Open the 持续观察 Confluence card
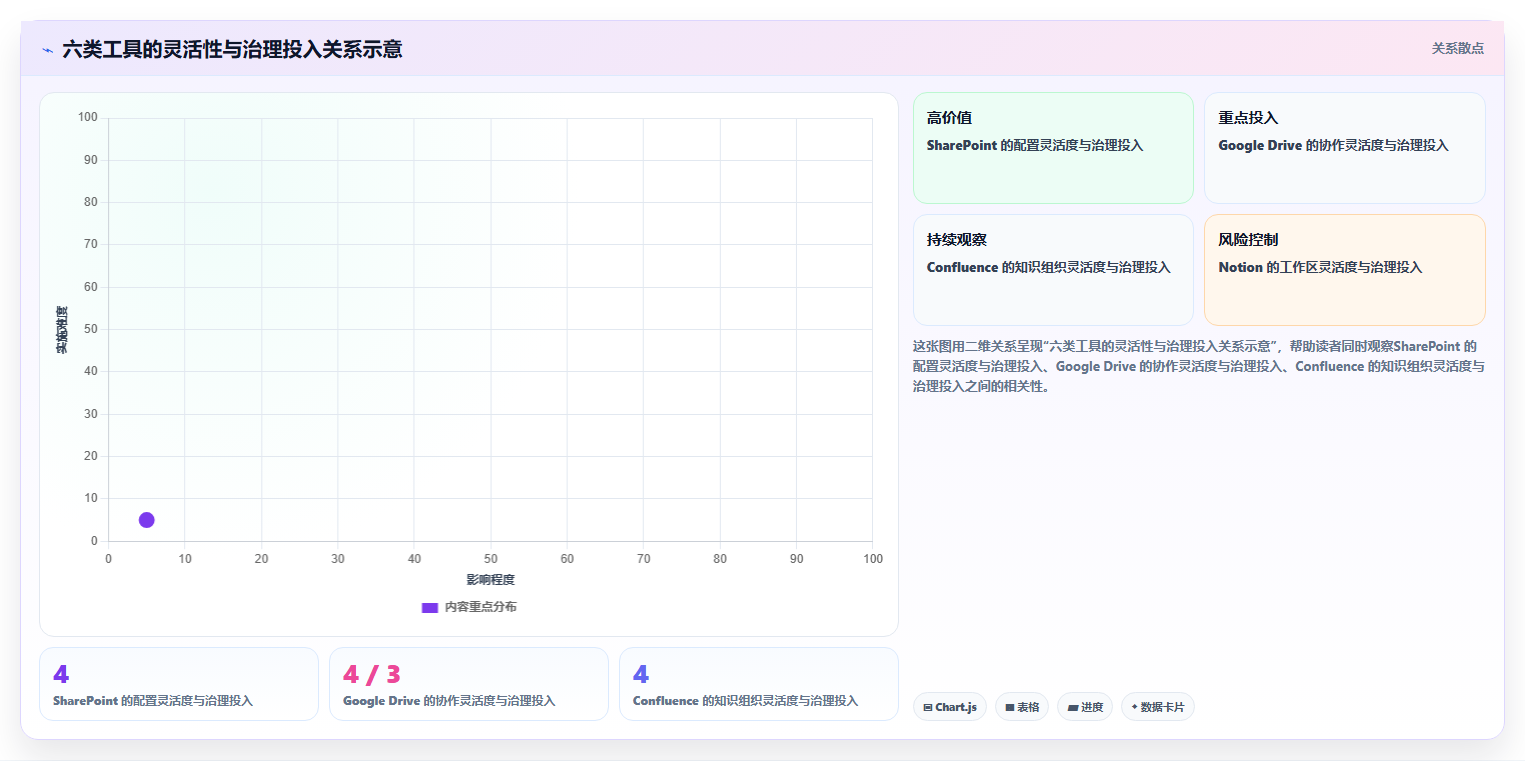1525x761 pixels. 1053,270
